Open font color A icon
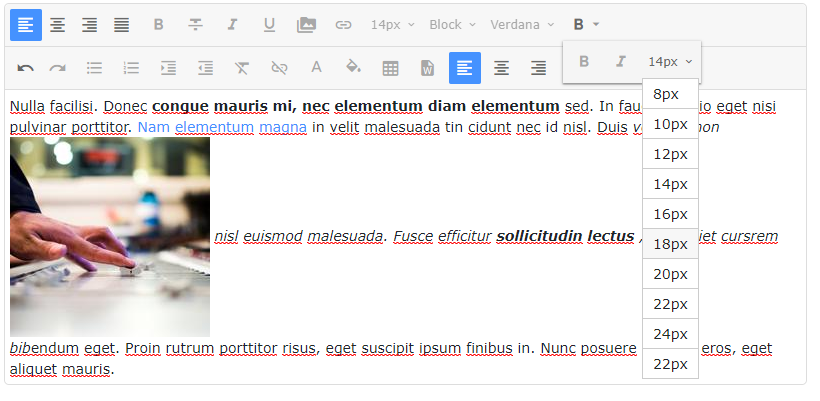820x401 pixels. (x=316, y=68)
